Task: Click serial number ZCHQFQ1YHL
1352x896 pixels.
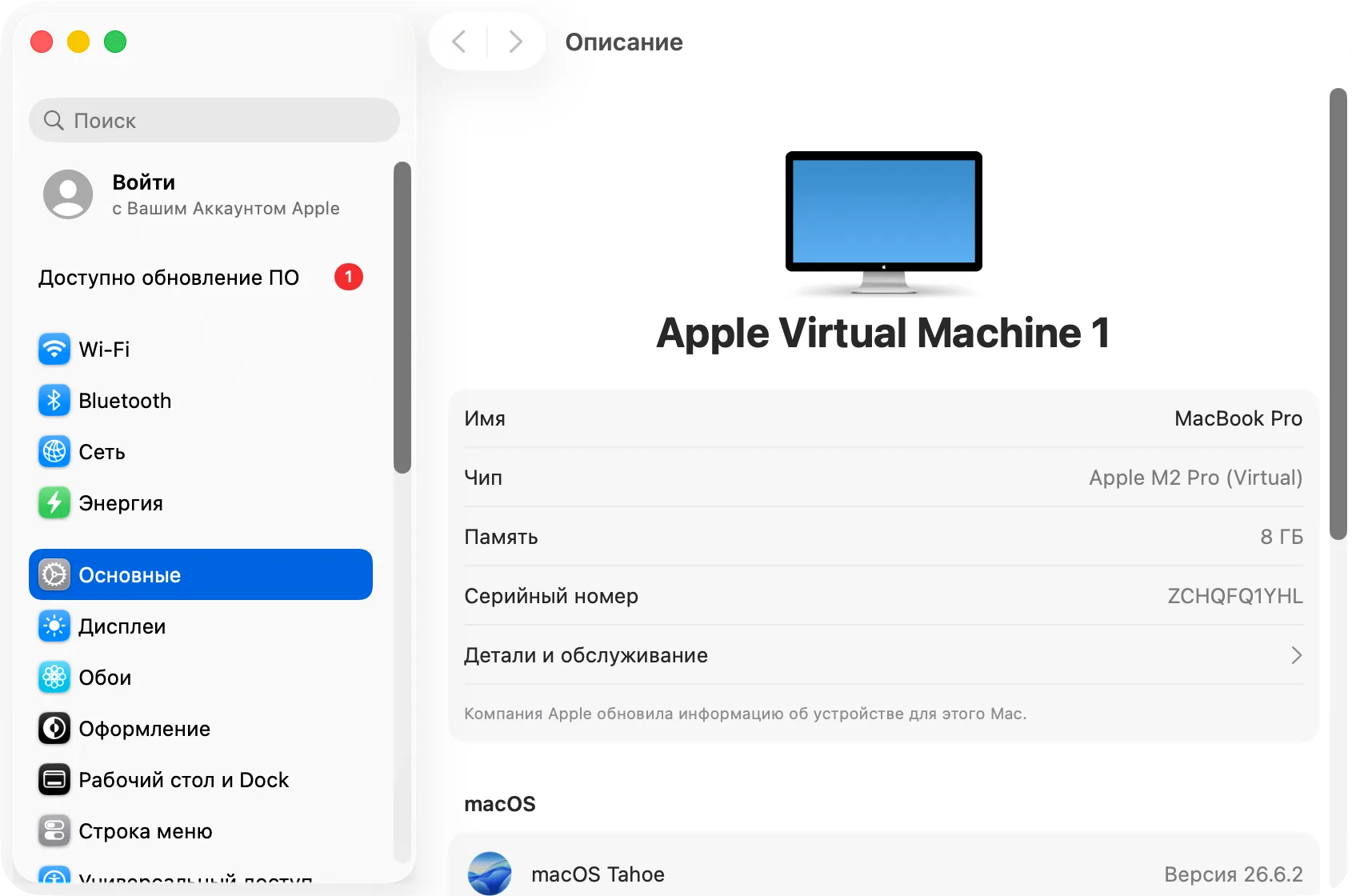Action: (x=1235, y=596)
